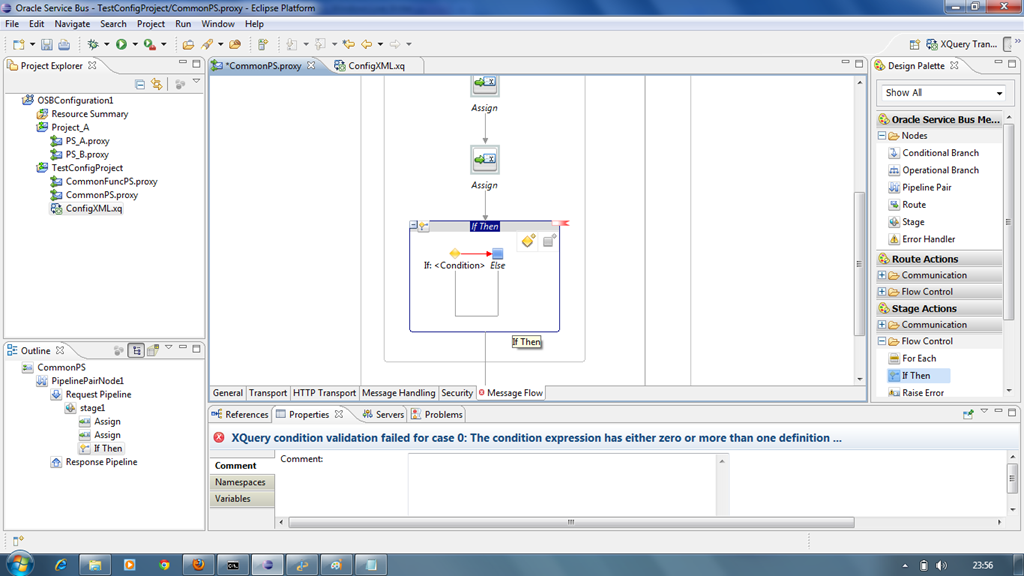Collapse the Nodes folder in palette

pos(882,136)
